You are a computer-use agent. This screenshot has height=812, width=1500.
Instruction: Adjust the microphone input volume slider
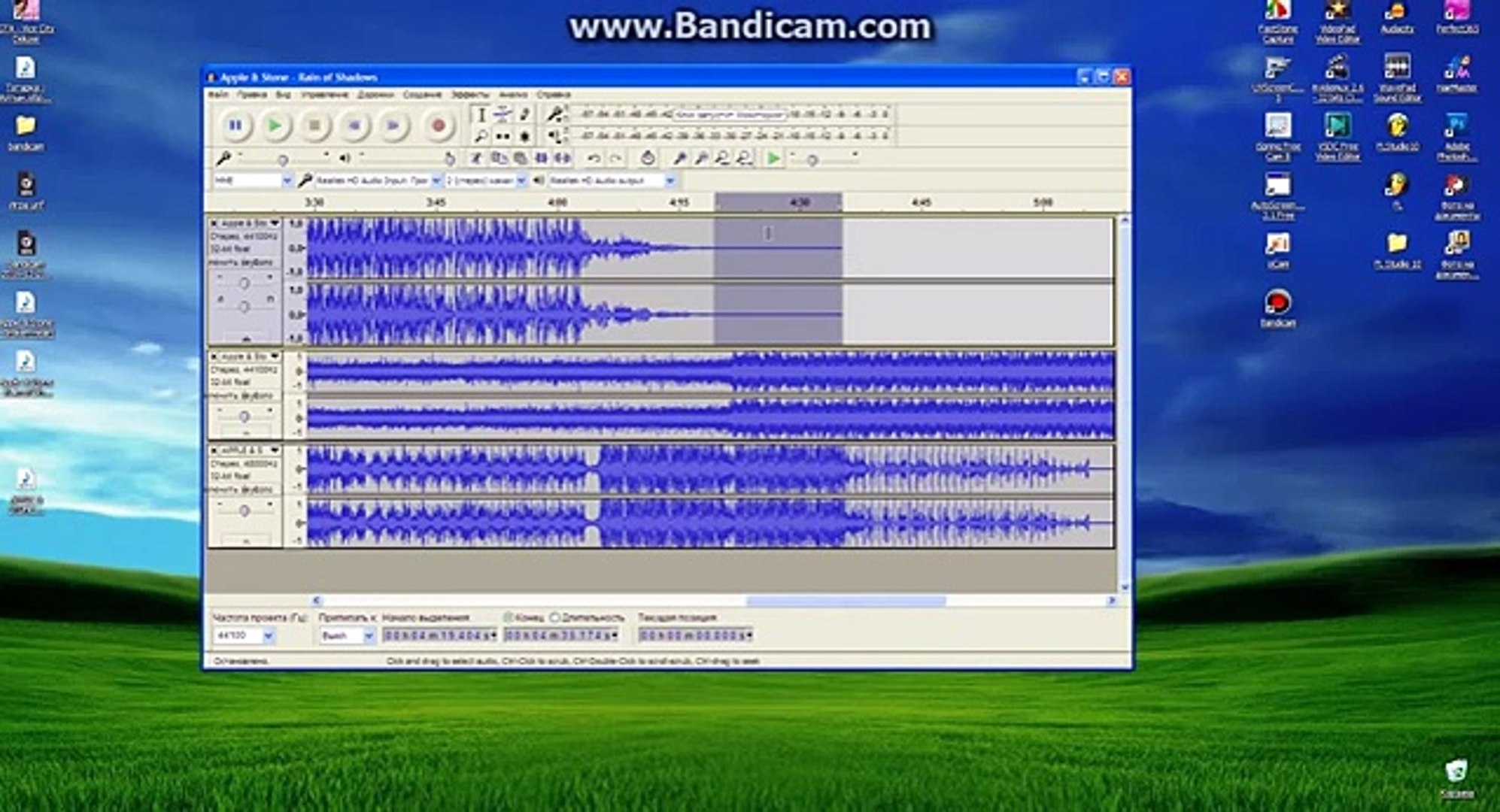coord(283,159)
